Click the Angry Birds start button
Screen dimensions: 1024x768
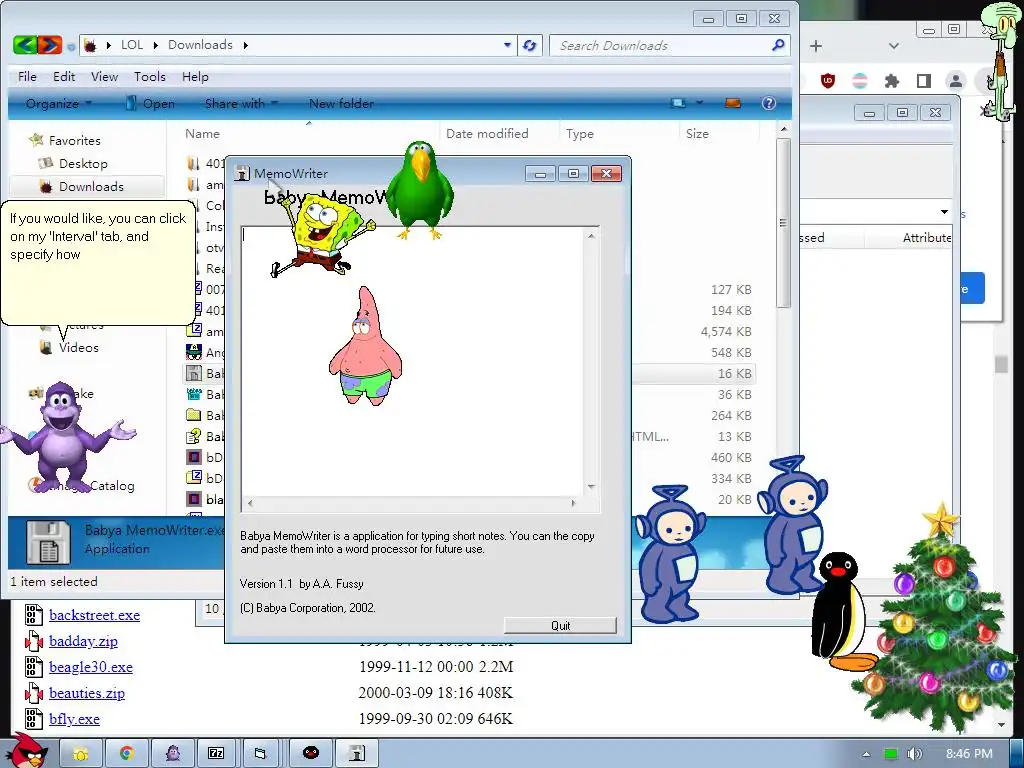[x=26, y=750]
